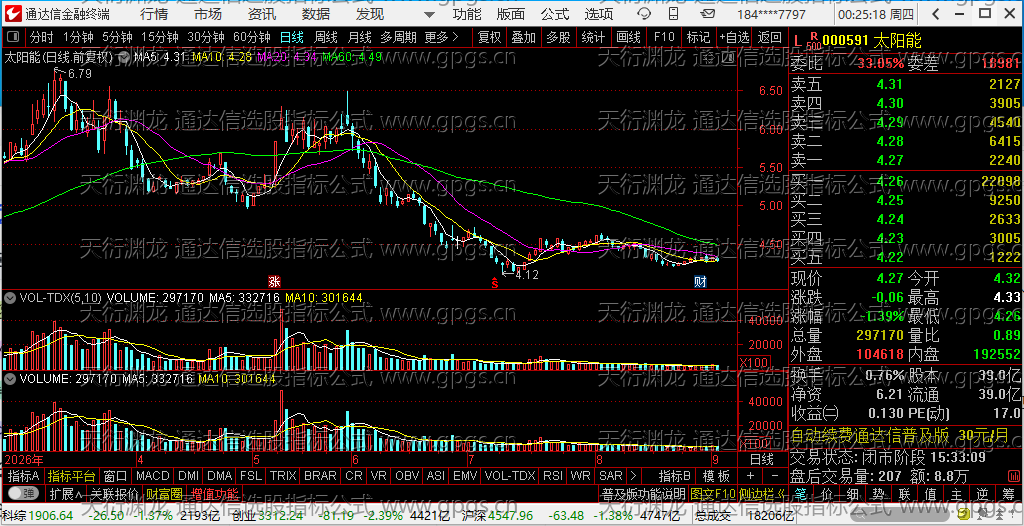Open the 日线 period selector at chart corner

(x=761, y=459)
